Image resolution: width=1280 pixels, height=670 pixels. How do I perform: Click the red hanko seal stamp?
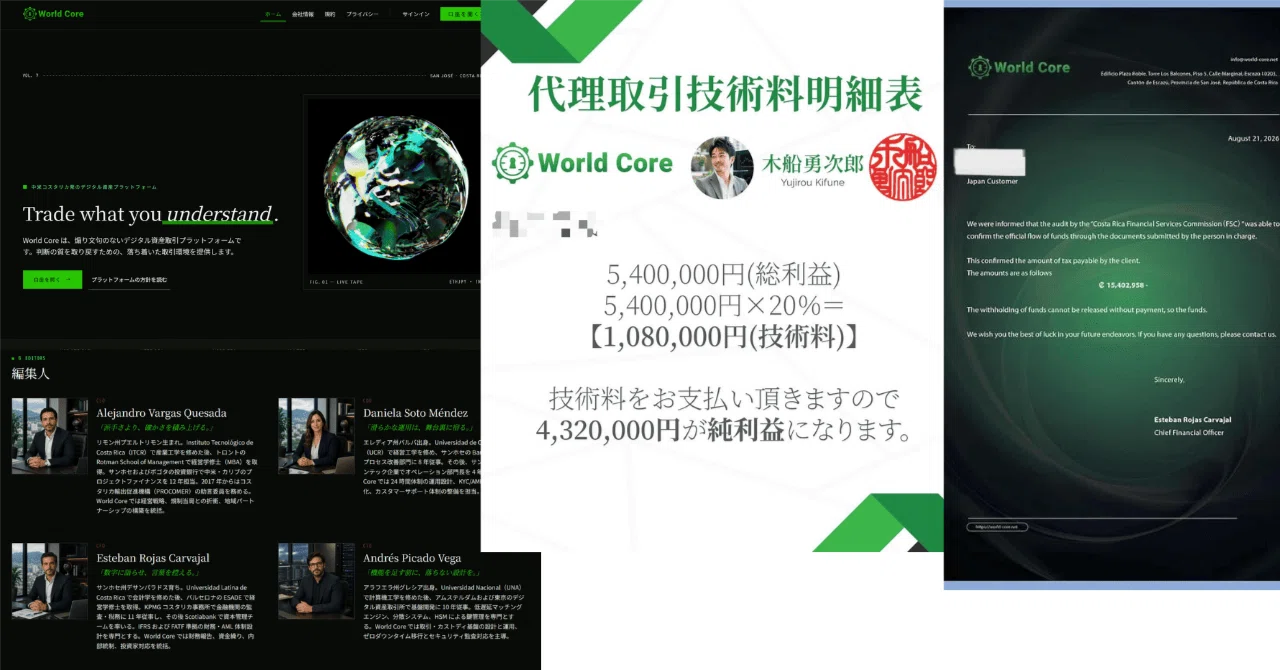901,166
